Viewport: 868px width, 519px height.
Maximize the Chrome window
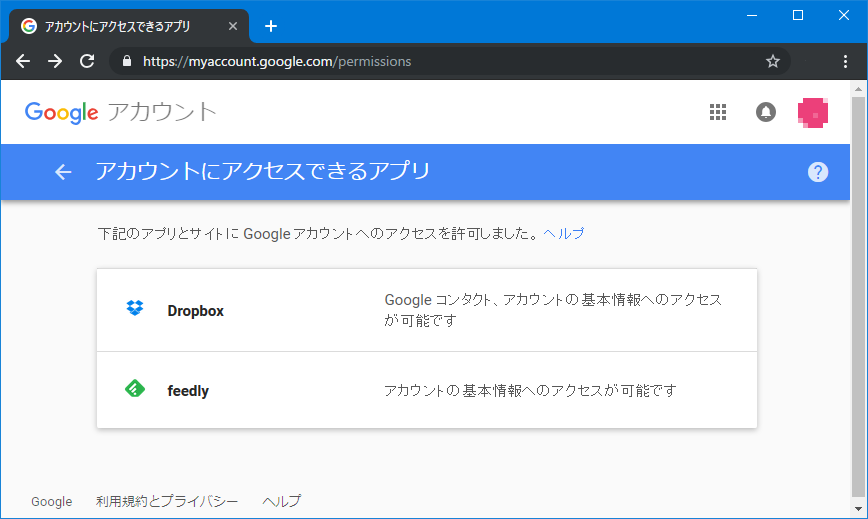(x=798, y=15)
